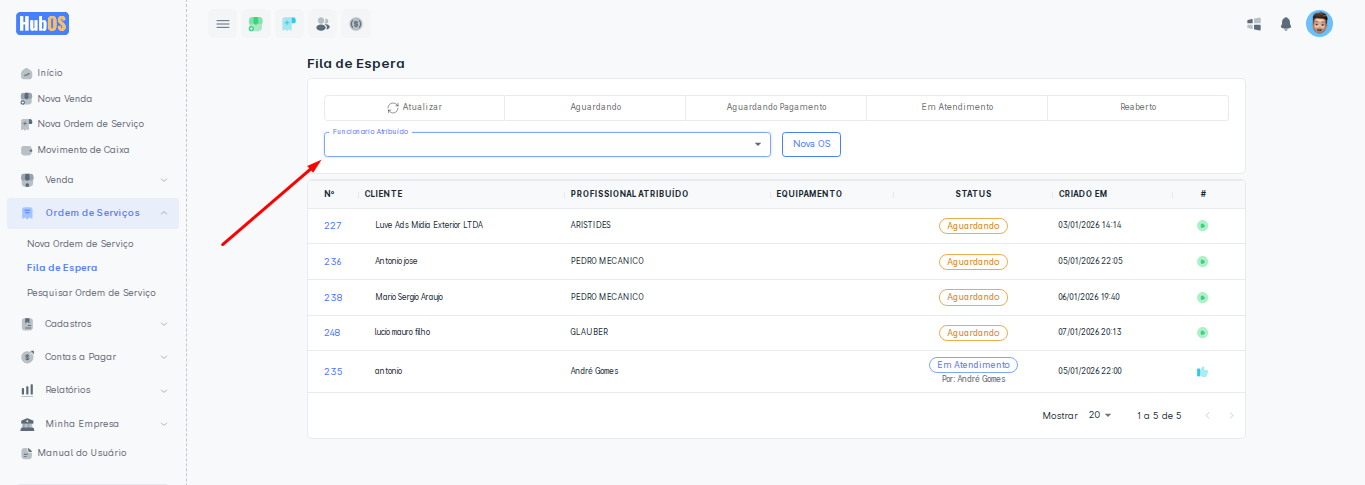The width and height of the screenshot is (1365, 485).
Task: Click the green store shortcut icon
Action: click(x=256, y=24)
